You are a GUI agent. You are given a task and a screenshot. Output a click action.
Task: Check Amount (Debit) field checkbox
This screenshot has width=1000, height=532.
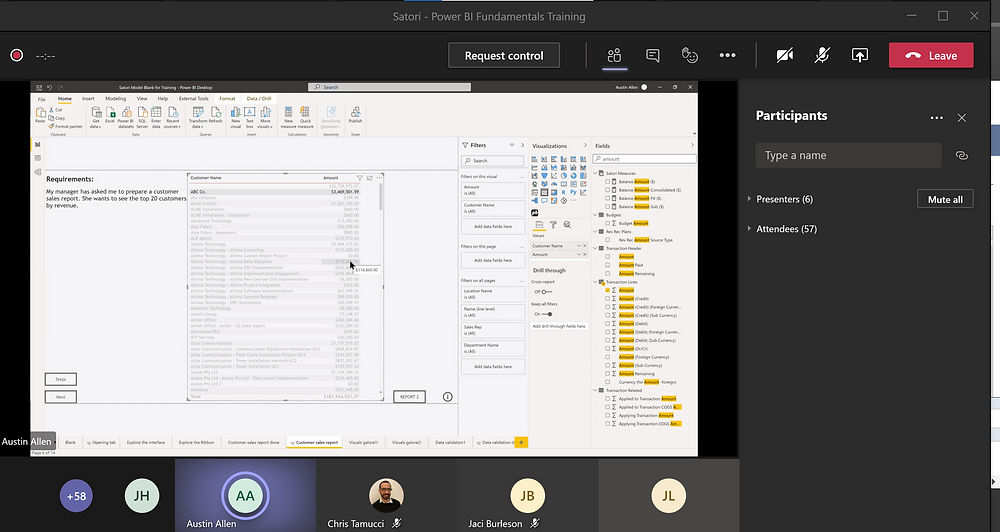[x=608, y=323]
